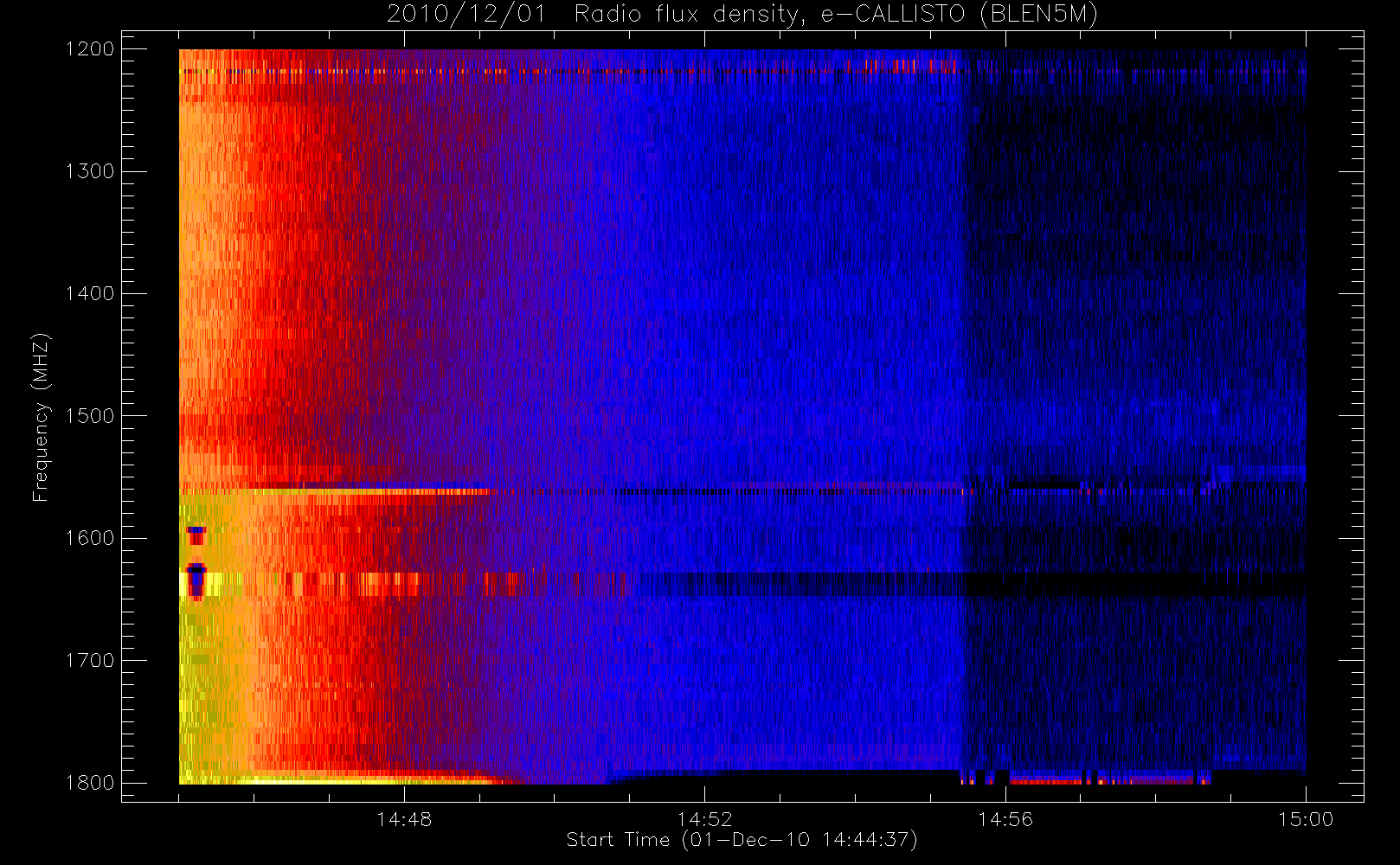Click the 14:48 time tick label
This screenshot has width=1400, height=865.
[404, 819]
